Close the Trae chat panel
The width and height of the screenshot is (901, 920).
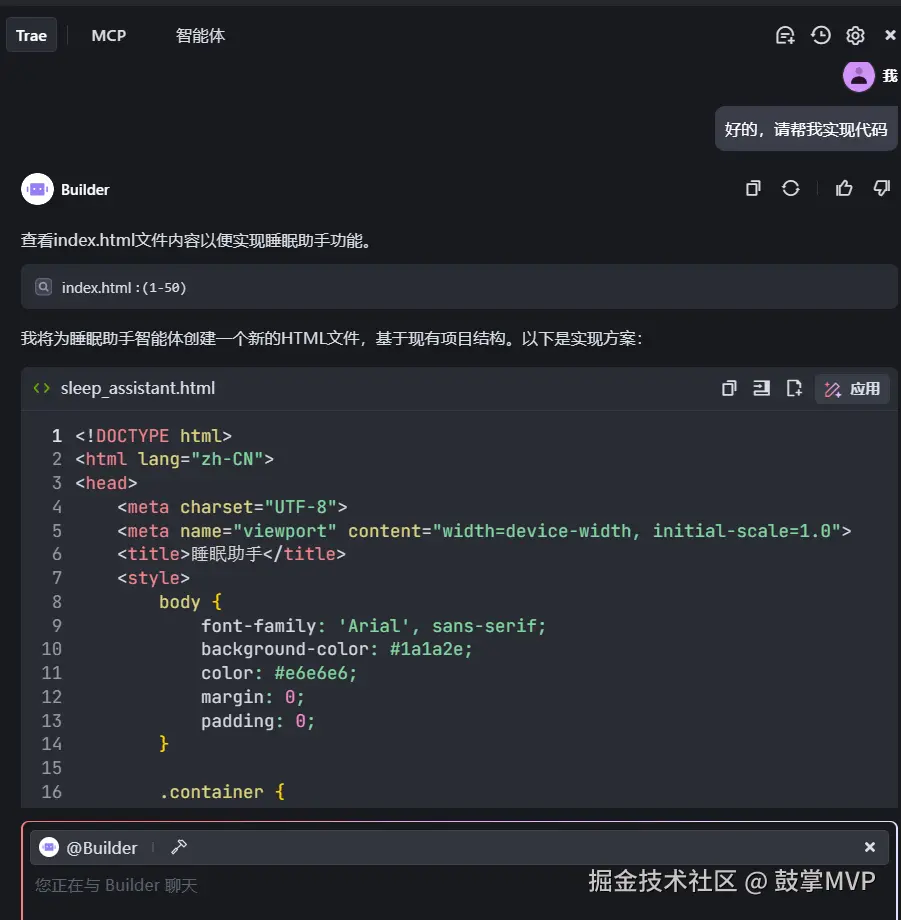coord(889,35)
